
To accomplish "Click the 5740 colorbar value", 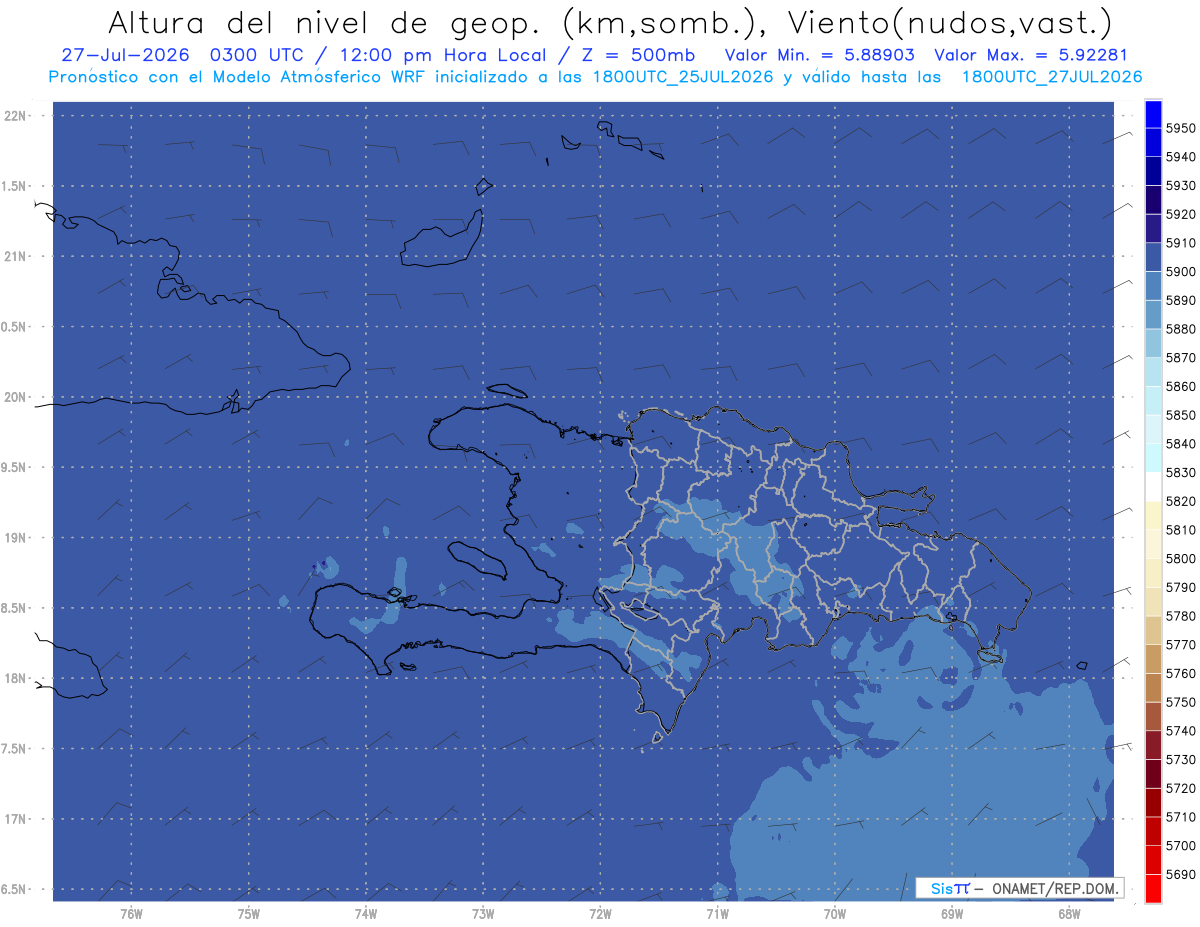I will coord(1181,731).
